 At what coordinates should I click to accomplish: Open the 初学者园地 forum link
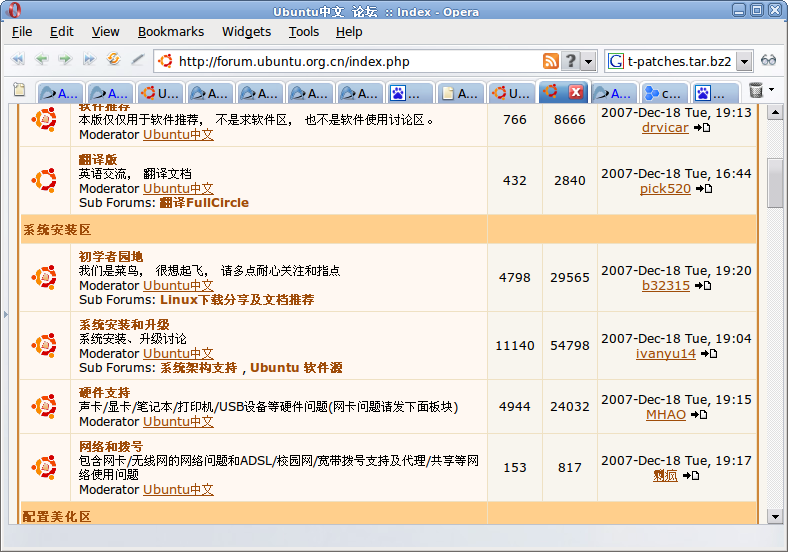coord(111,257)
